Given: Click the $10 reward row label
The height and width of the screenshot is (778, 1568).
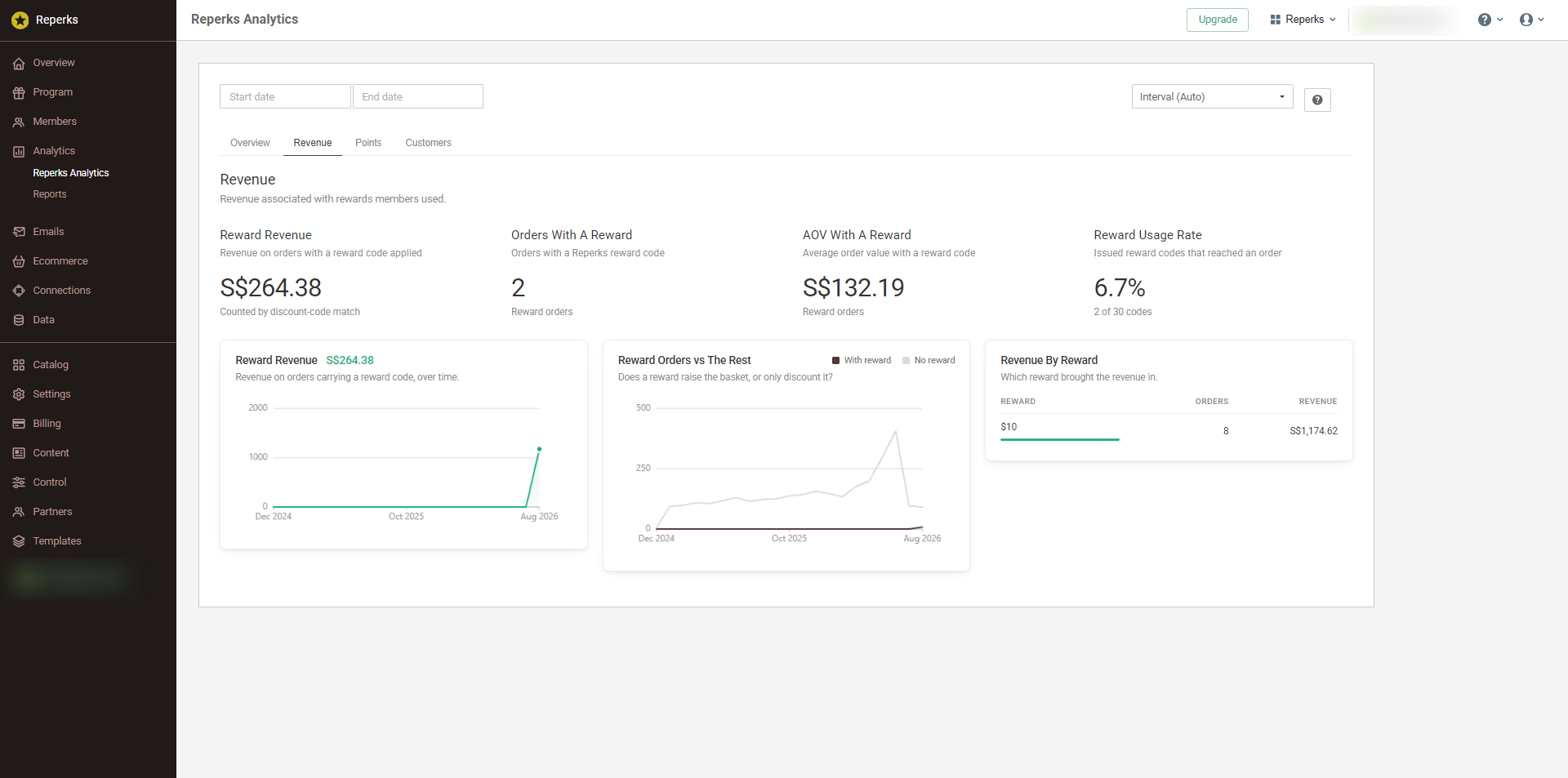Looking at the screenshot, I should (x=1009, y=427).
